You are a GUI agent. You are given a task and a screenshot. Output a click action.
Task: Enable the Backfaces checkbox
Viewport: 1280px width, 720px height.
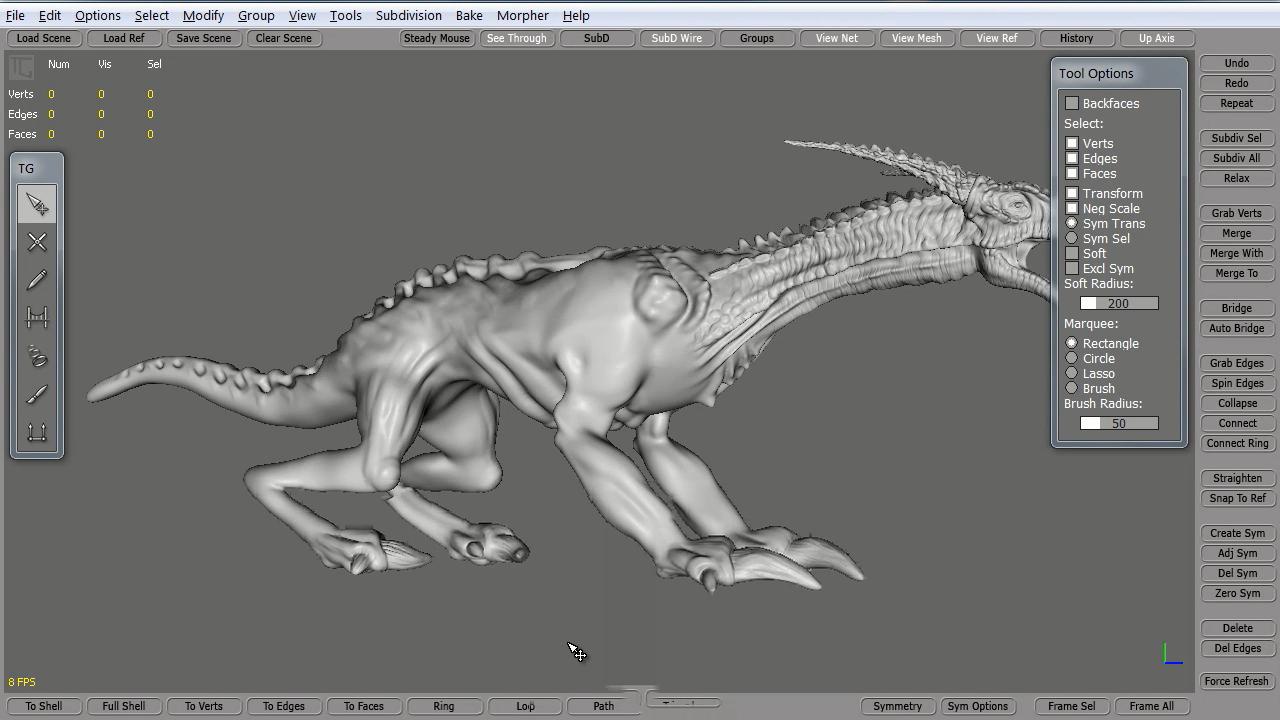[x=1072, y=103]
